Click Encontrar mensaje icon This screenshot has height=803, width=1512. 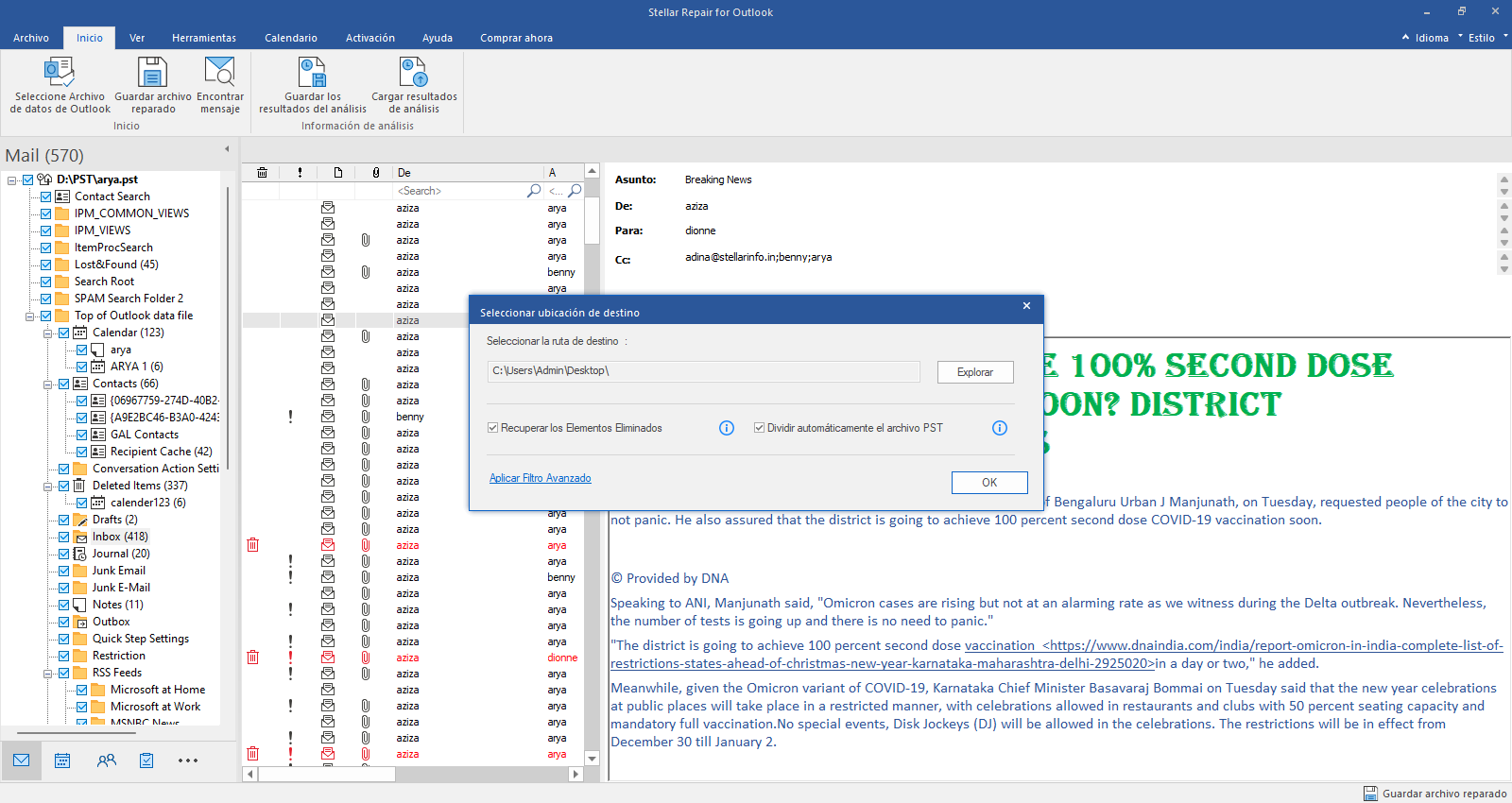[x=220, y=72]
